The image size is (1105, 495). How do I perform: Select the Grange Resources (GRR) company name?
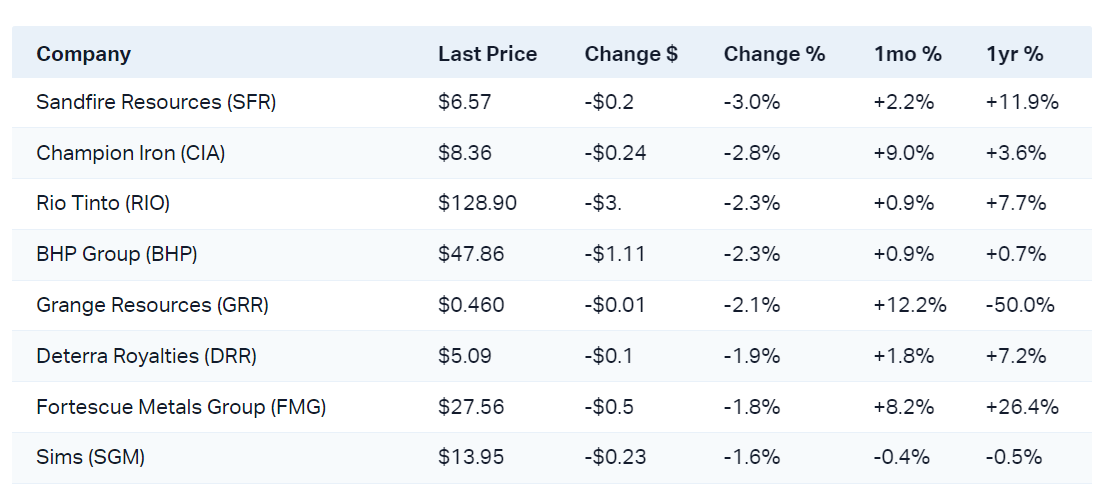152,305
